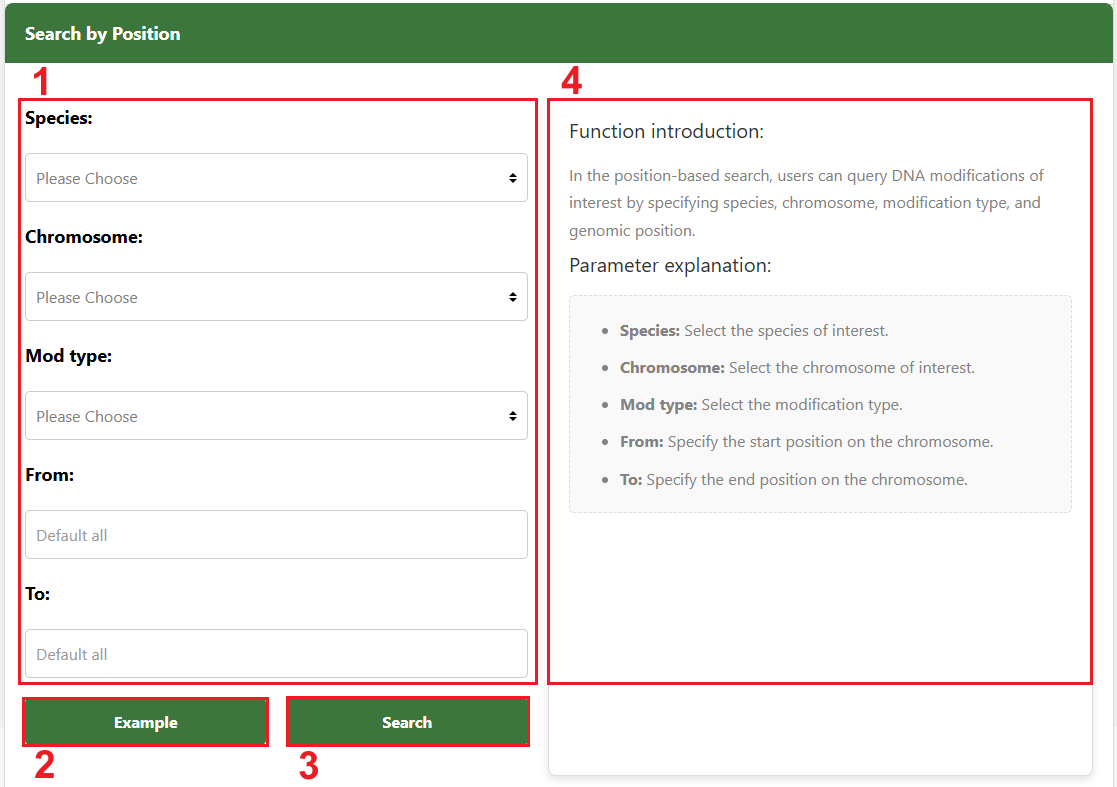
Task: Click the Search button
Action: click(407, 721)
